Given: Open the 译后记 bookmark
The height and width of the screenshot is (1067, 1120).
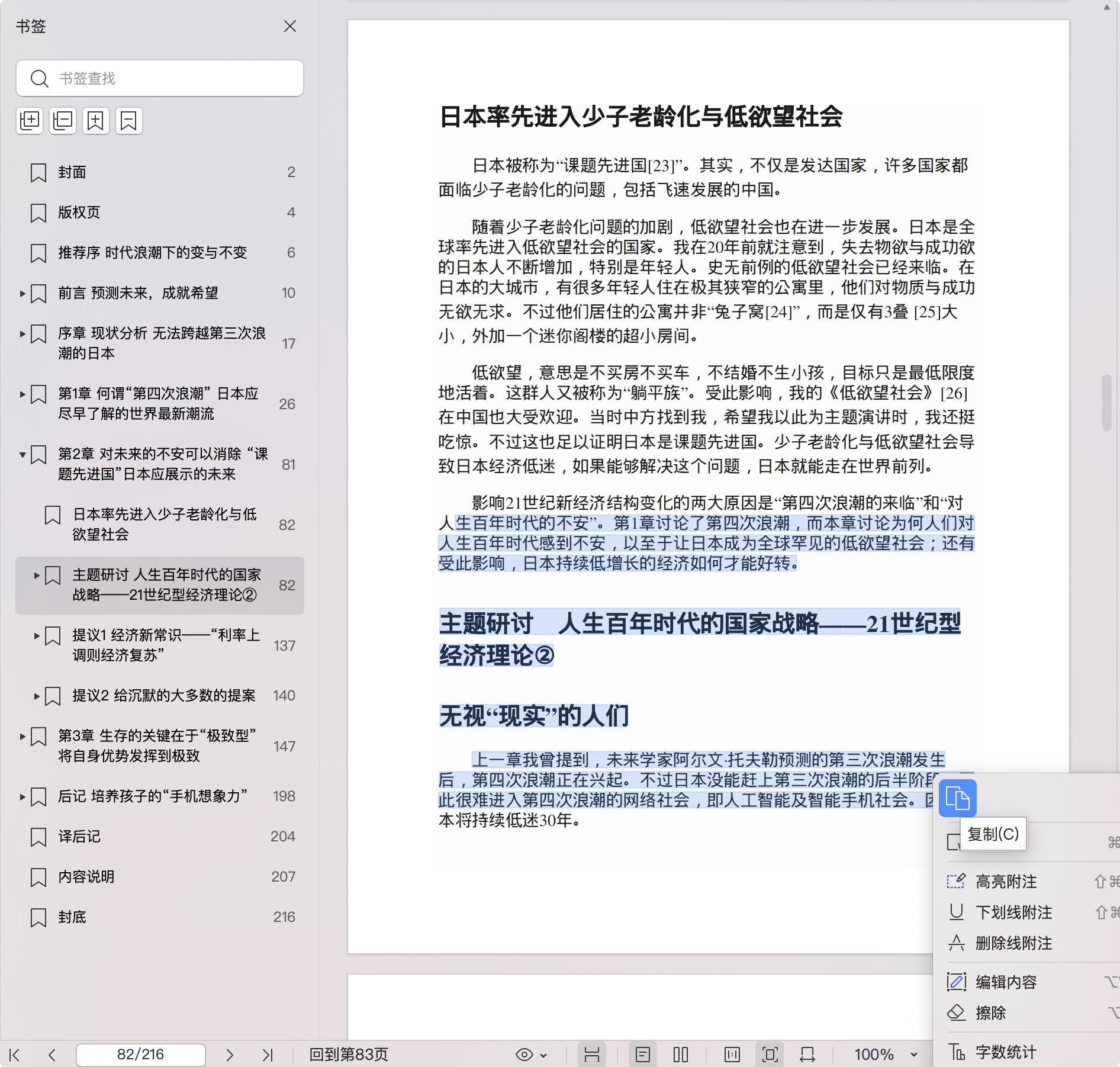Looking at the screenshot, I should tap(79, 837).
